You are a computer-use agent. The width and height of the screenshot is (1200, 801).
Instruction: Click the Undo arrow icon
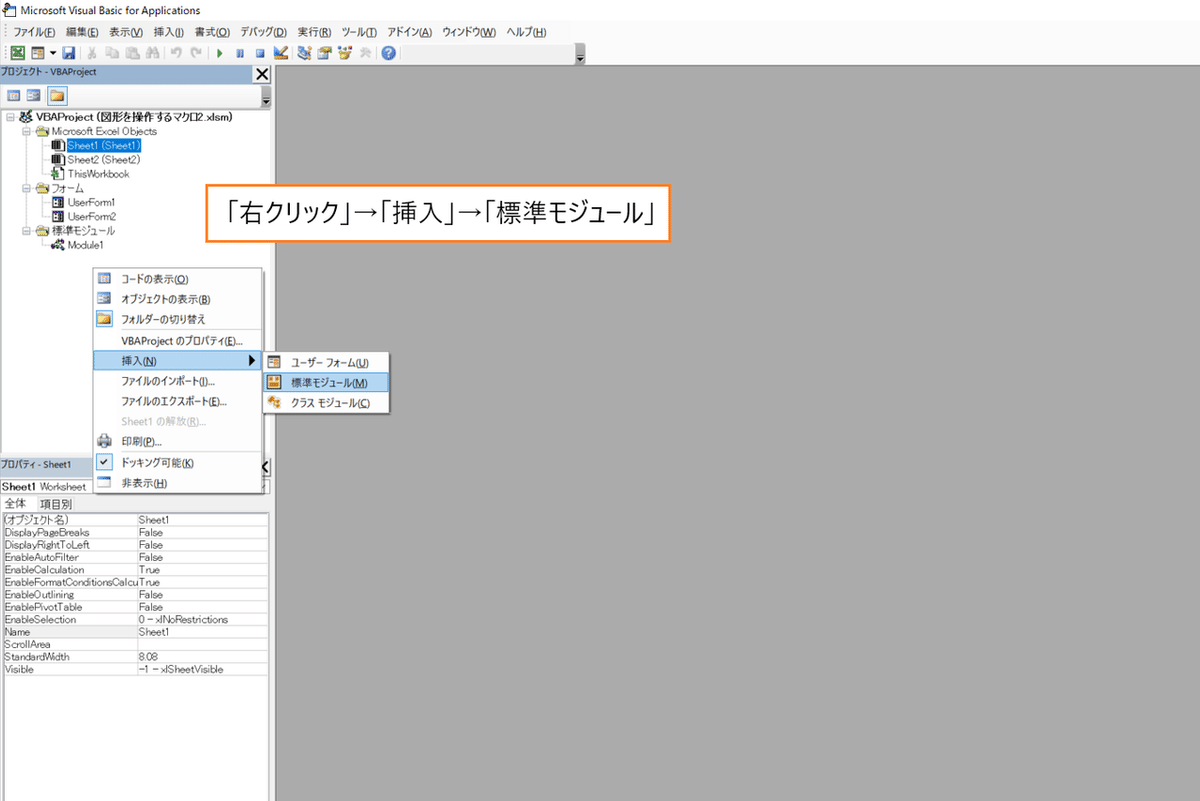175,52
